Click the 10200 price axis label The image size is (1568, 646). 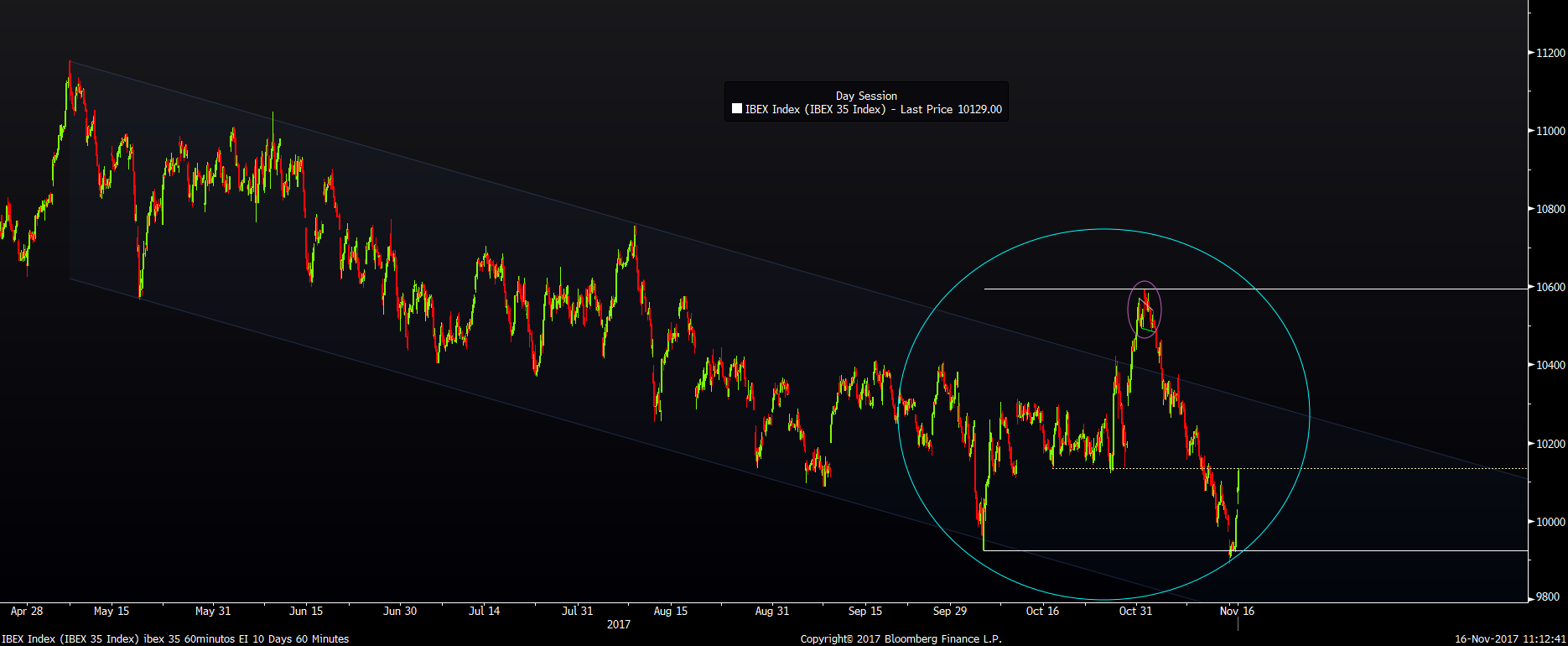point(1550,444)
